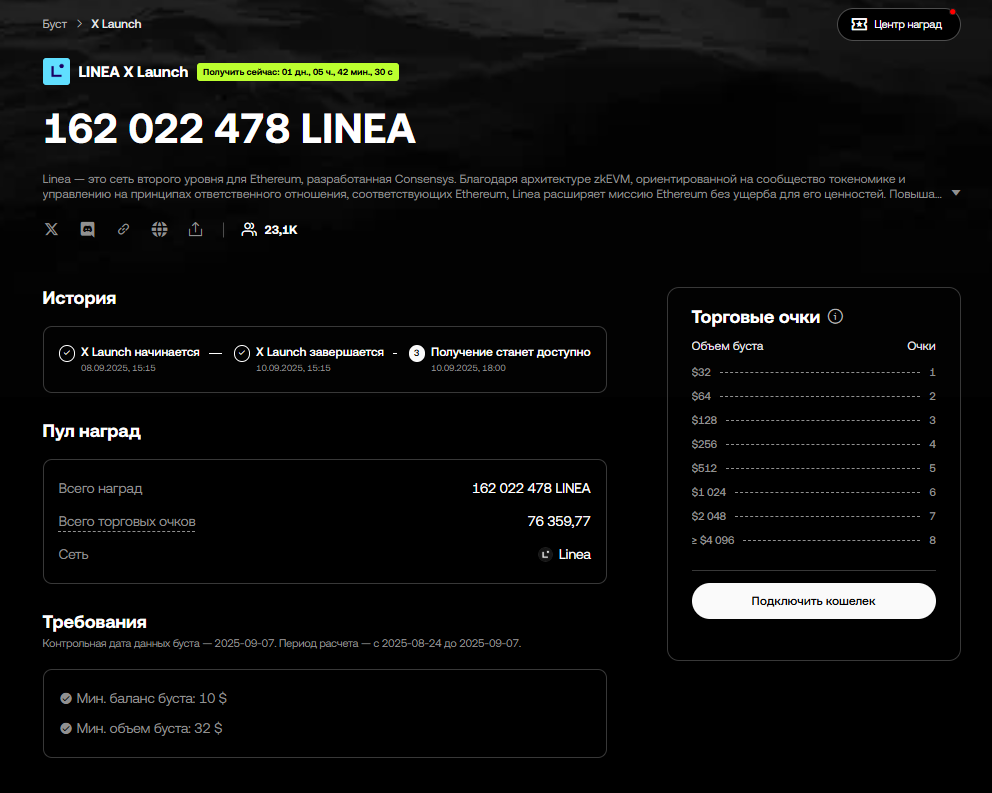This screenshot has width=992, height=793.
Task: Select X Launch in the breadcrumb
Action: 116,23
